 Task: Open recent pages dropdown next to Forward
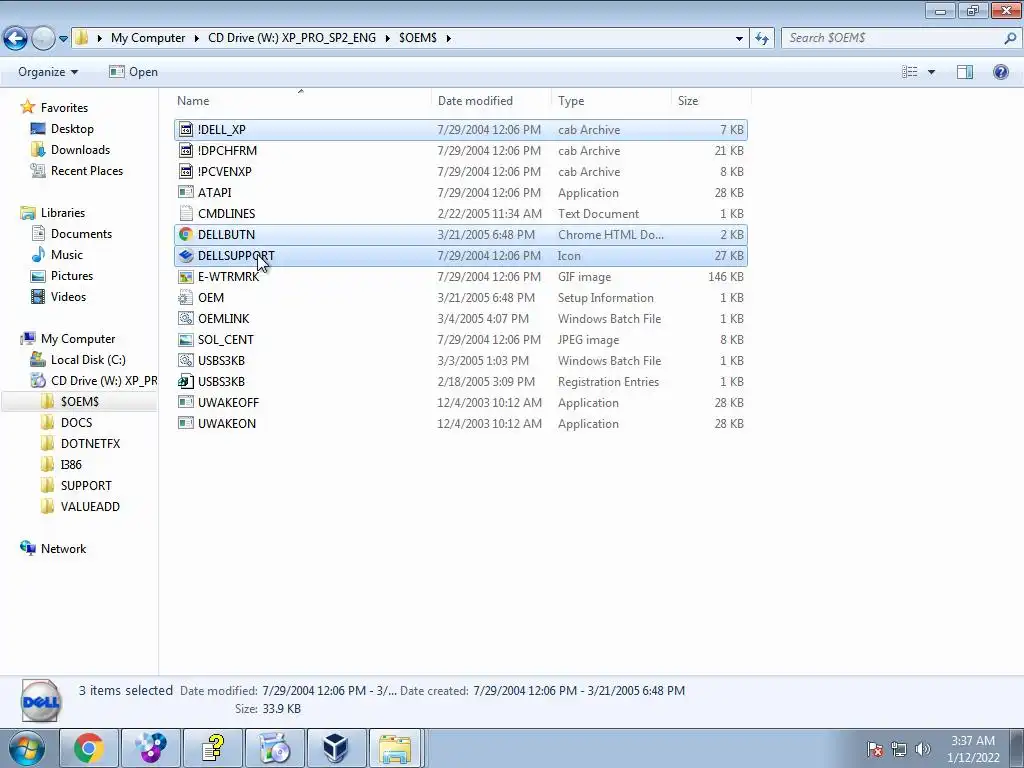click(x=63, y=39)
